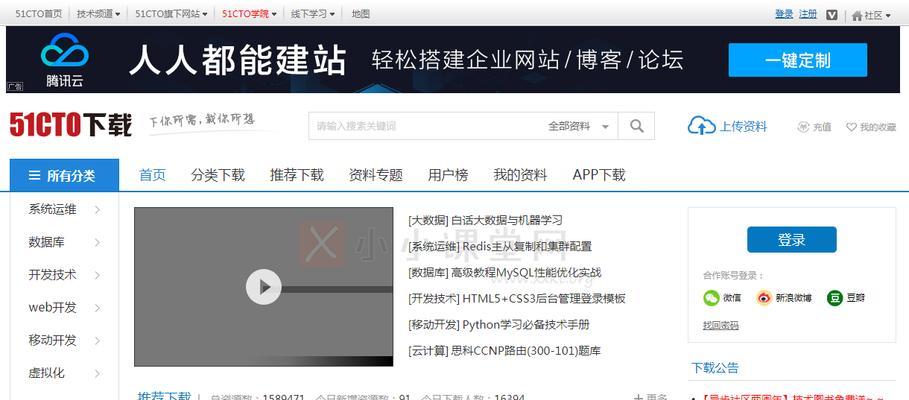Open Python学习必备技术手册 link
This screenshot has height=400, width=909.
click(x=526, y=325)
